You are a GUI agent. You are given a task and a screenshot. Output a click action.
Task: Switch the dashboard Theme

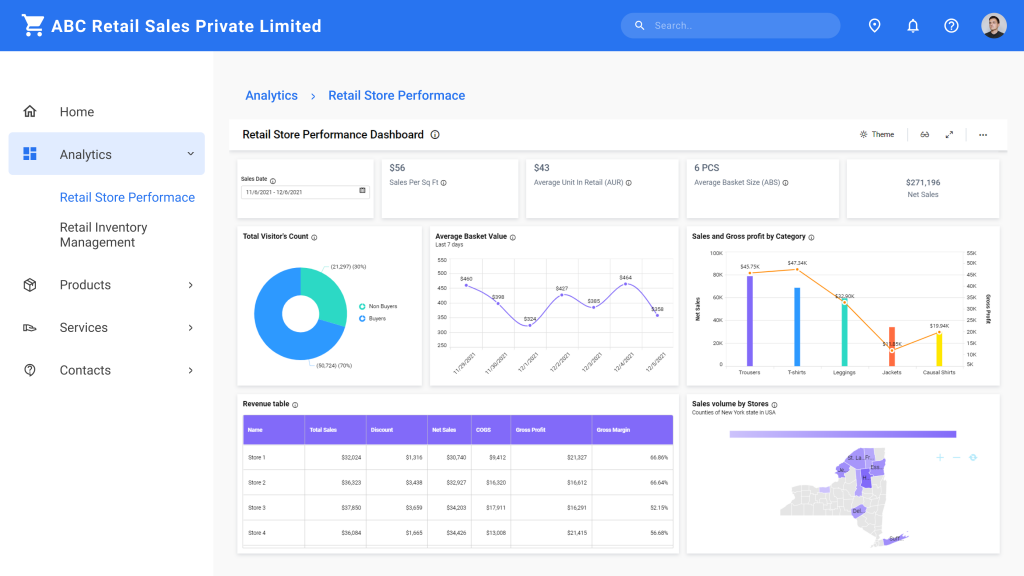[876, 134]
